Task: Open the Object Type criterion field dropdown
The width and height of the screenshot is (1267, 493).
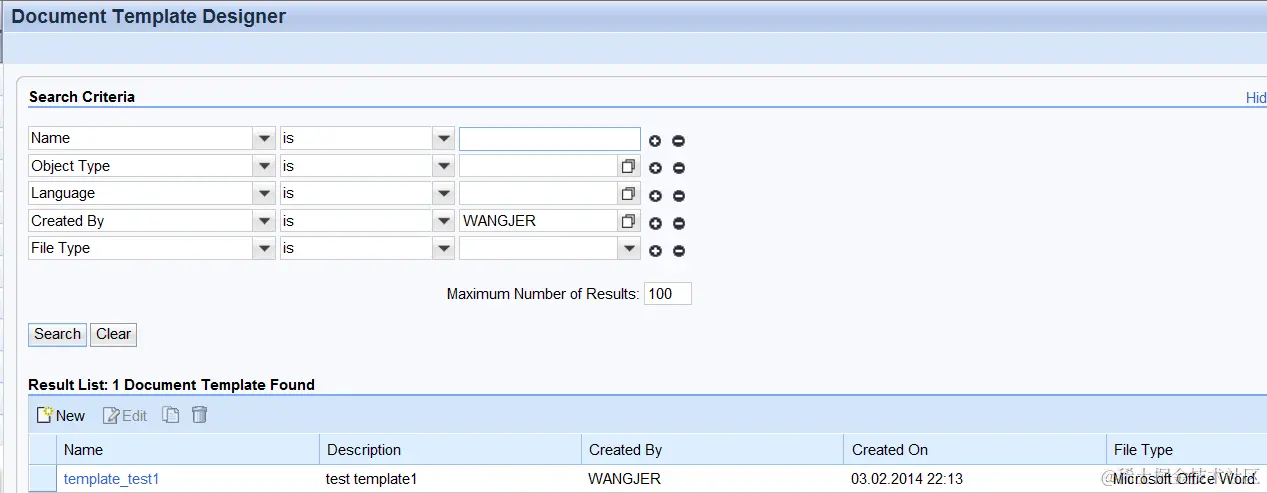Action: click(x=264, y=166)
